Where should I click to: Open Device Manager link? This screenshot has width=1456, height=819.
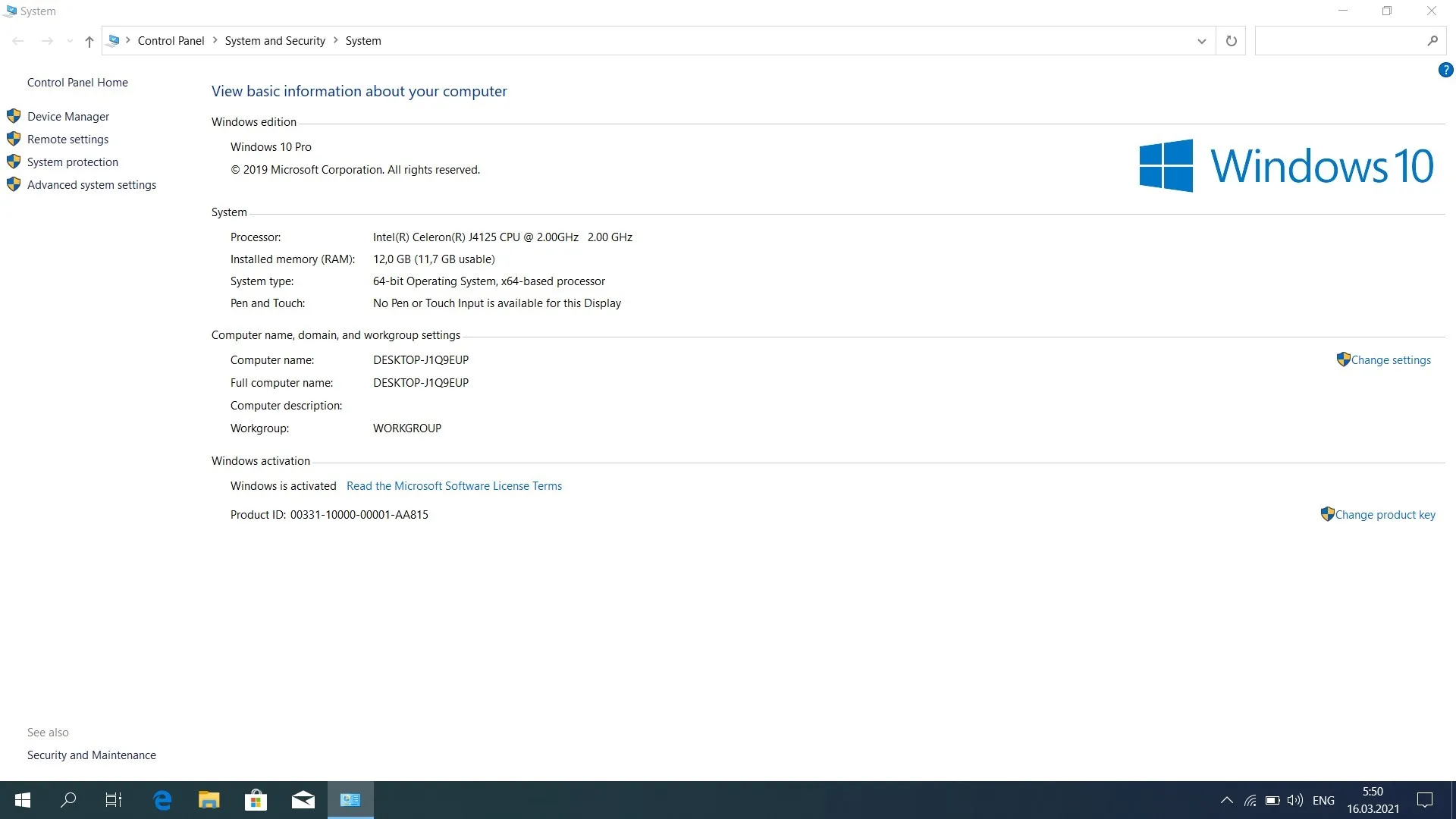pos(68,117)
